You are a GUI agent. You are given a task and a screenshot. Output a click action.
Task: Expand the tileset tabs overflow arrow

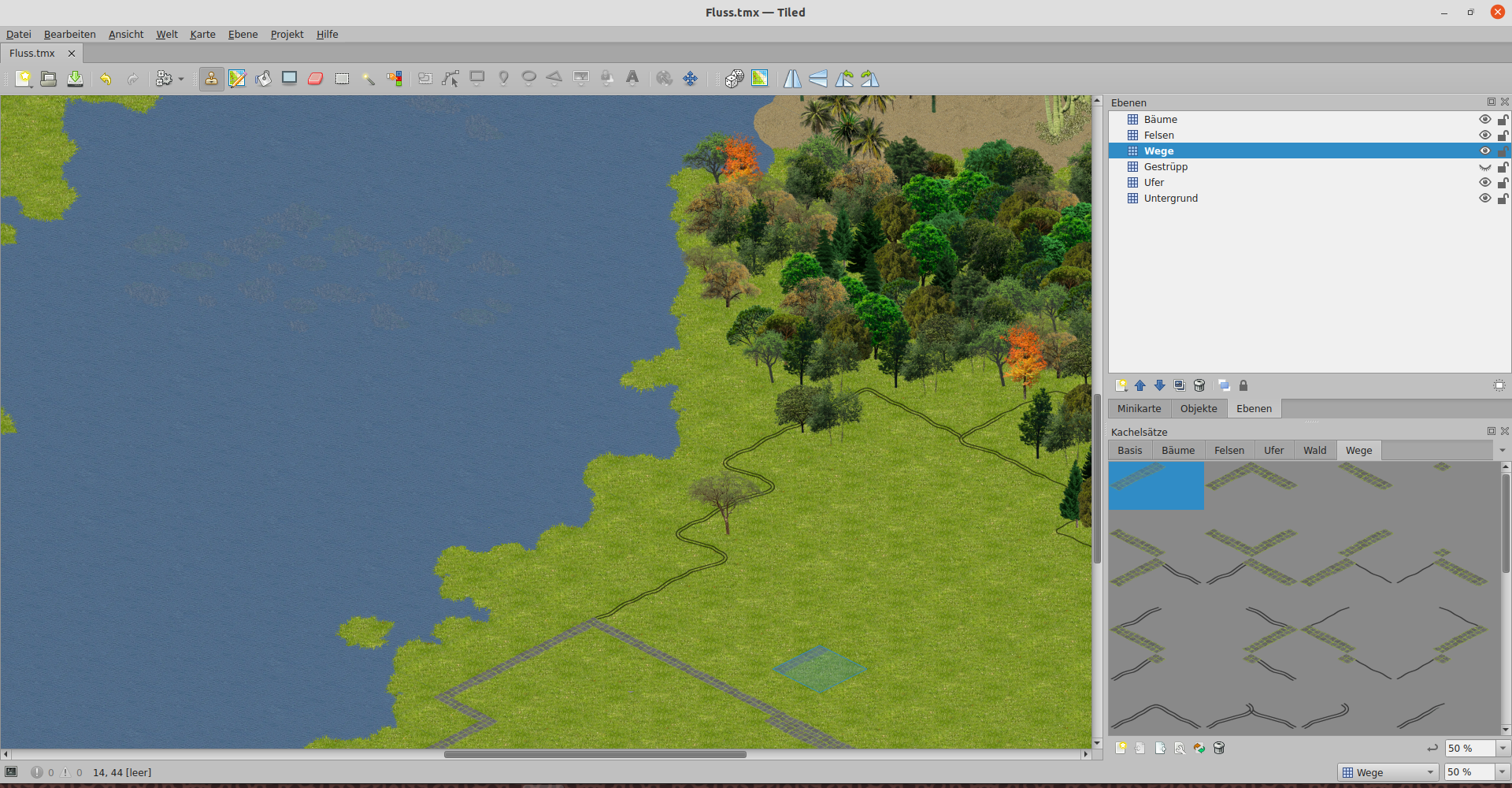[x=1502, y=451]
